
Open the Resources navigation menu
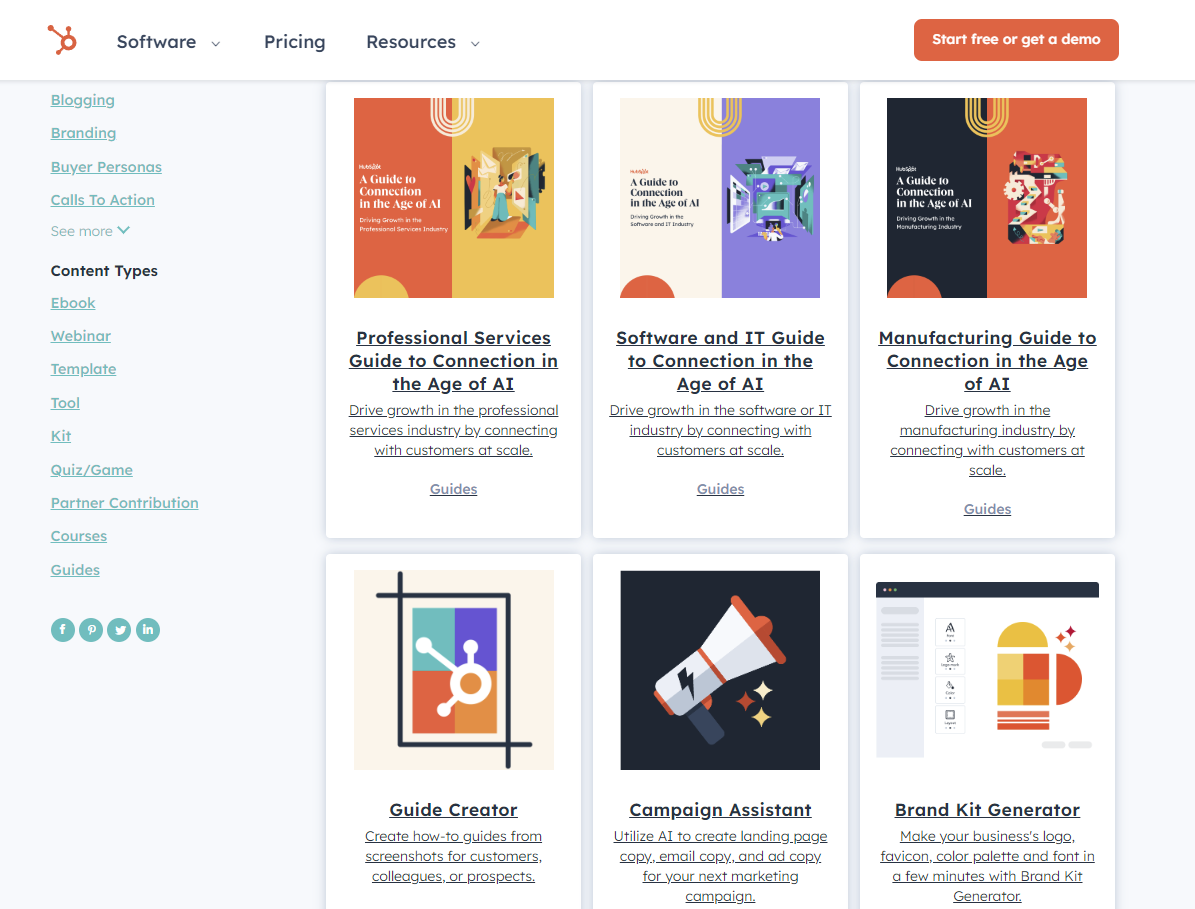point(411,42)
